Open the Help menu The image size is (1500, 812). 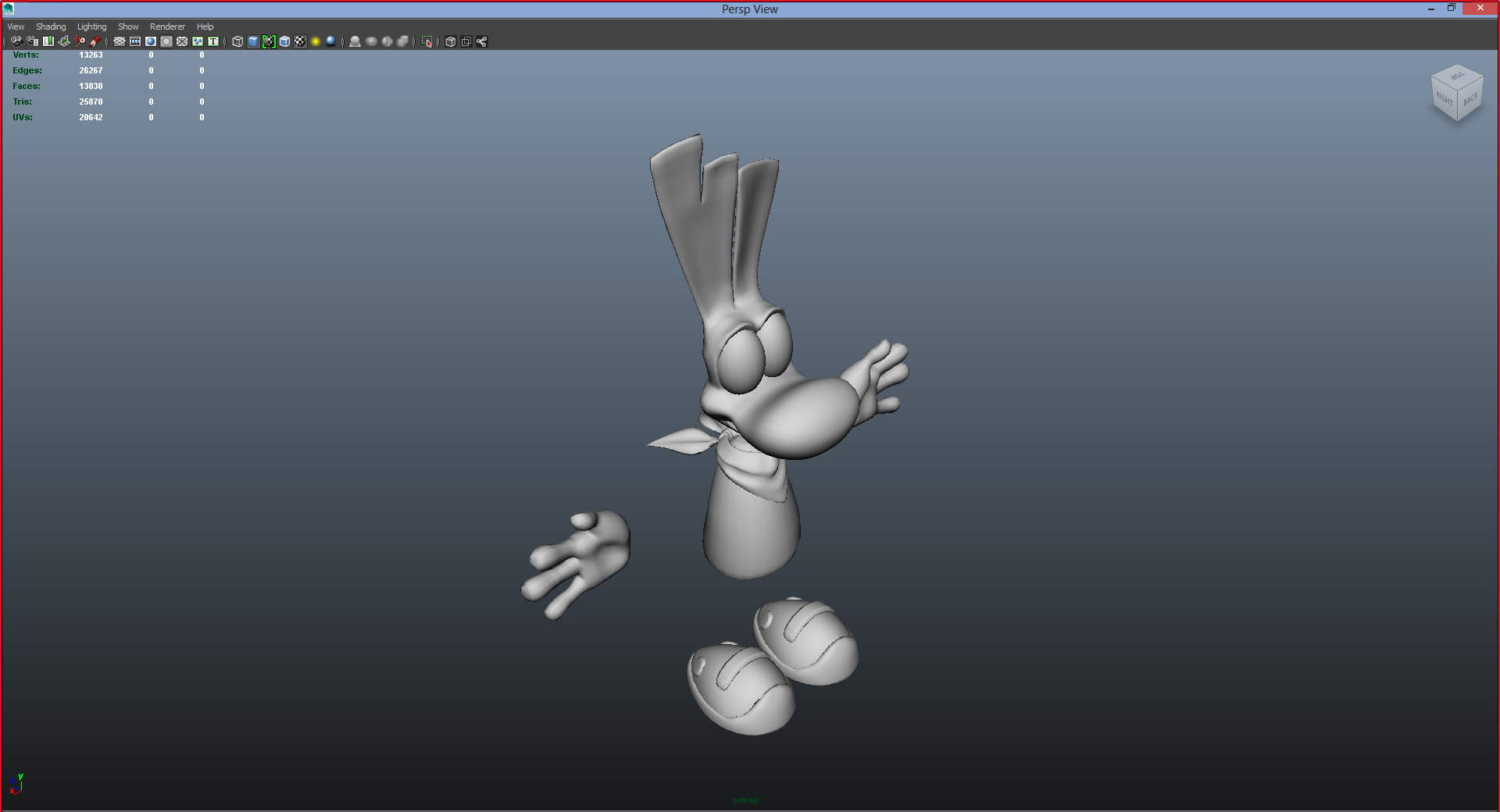(205, 27)
